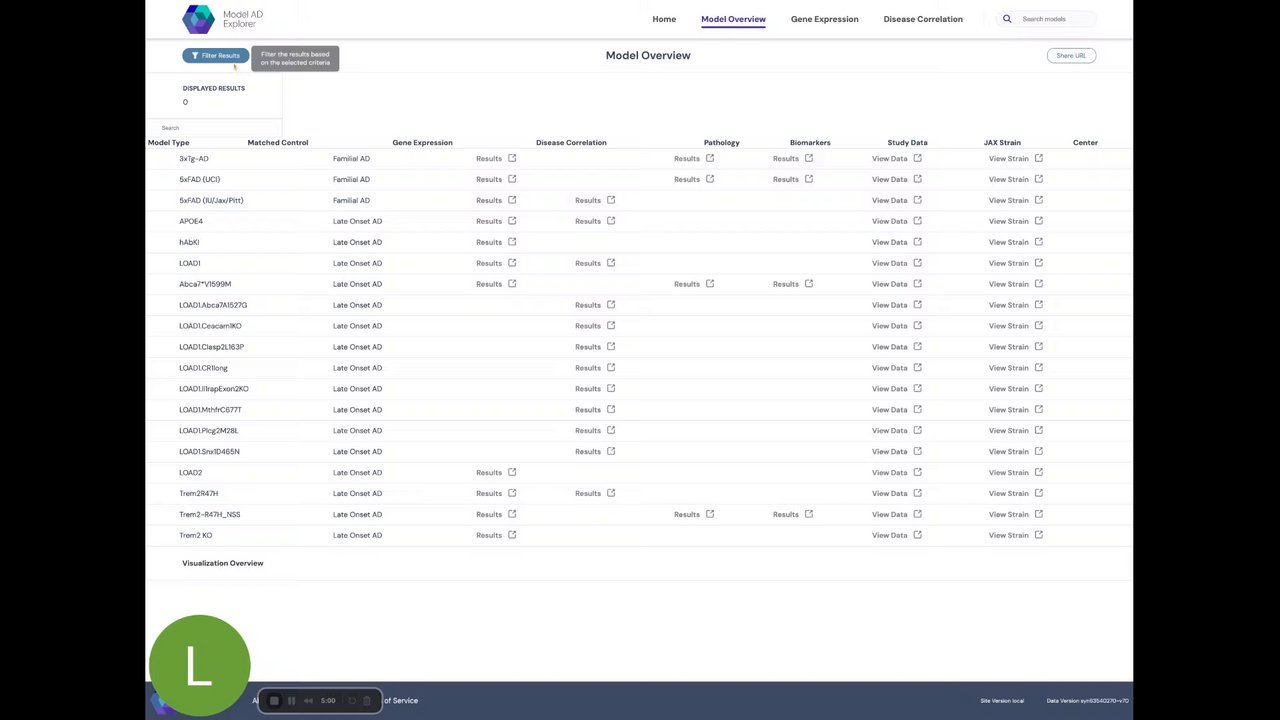This screenshot has width=1280, height=720.
Task: Click the external-link icon beside View Data in Abca7*V1599M row
Action: pyautogui.click(x=917, y=284)
